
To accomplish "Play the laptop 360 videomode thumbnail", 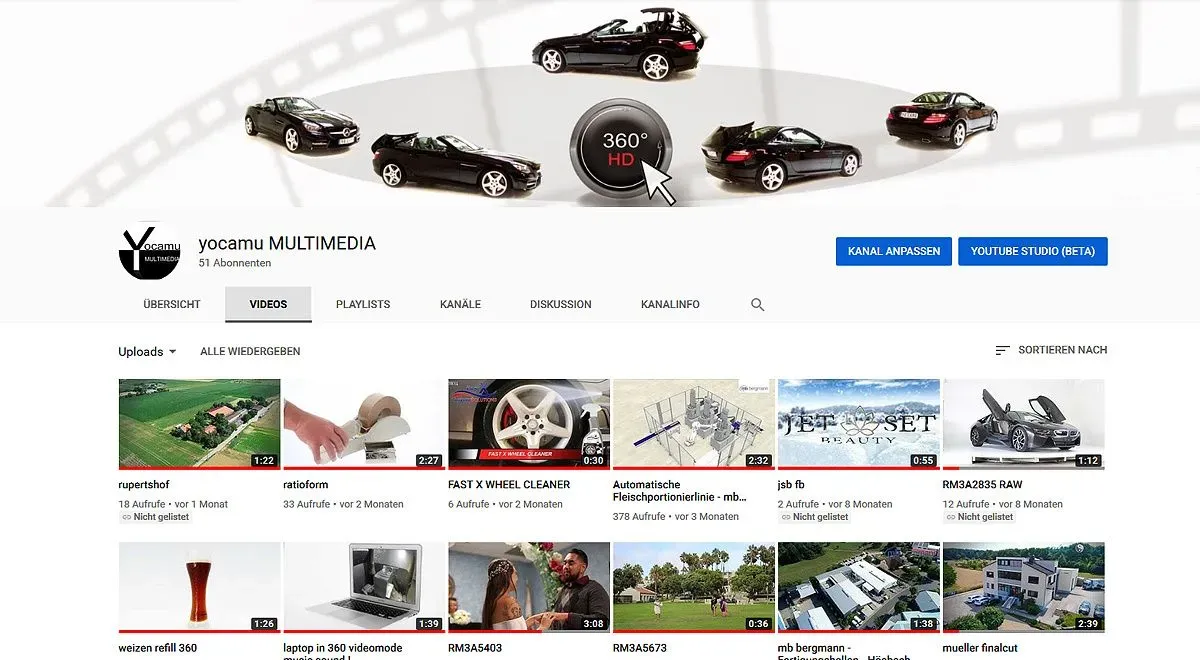I will point(364,587).
